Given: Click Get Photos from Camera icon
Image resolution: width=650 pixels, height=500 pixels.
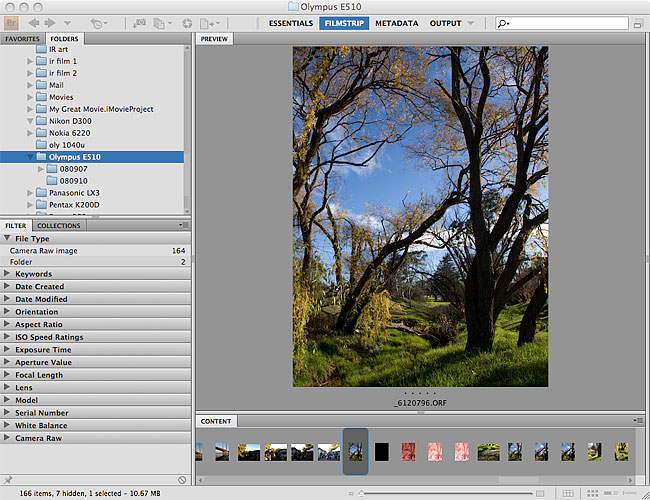Looking at the screenshot, I should [138, 22].
